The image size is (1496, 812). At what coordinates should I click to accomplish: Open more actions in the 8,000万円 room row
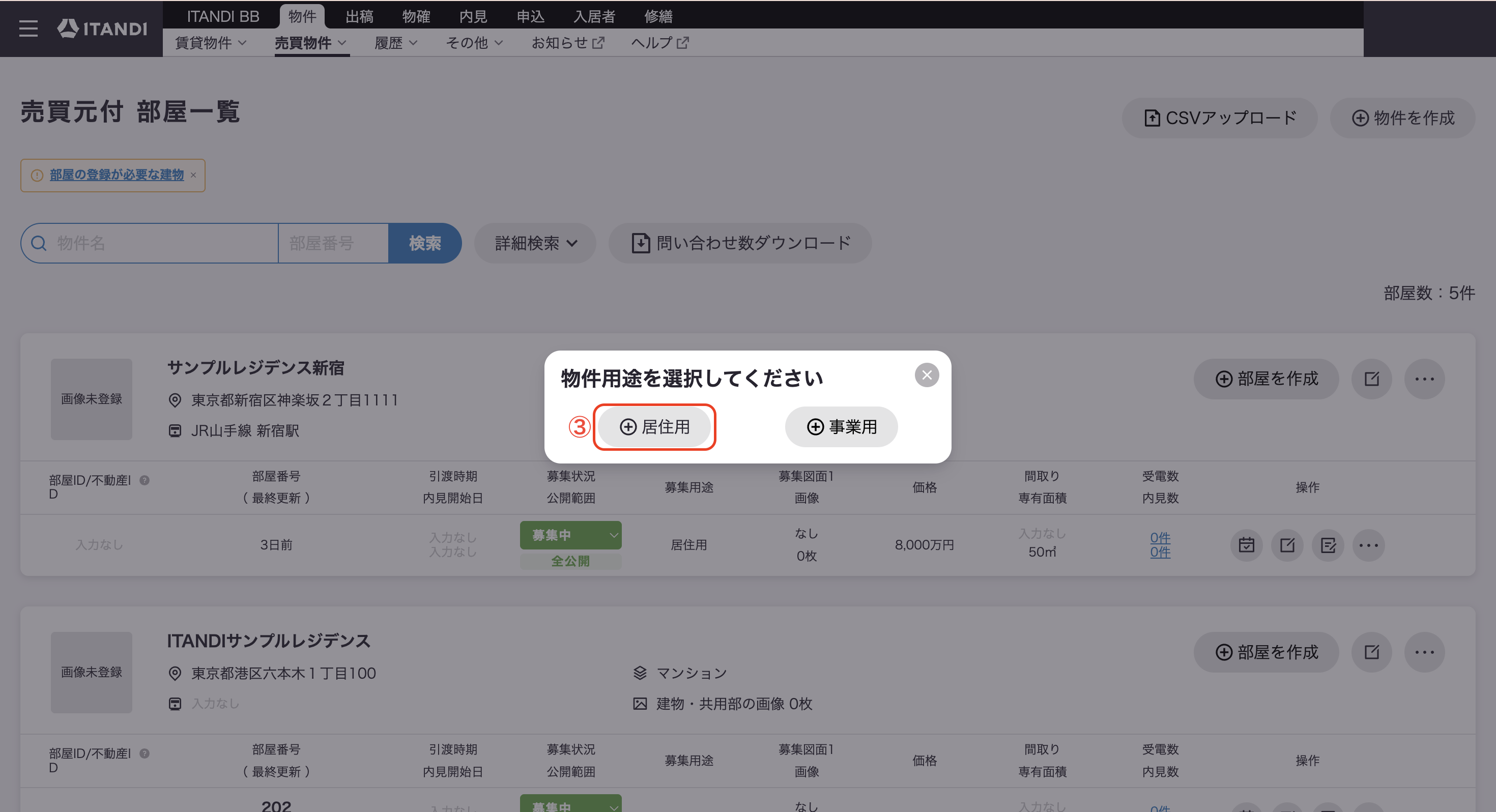coord(1369,545)
